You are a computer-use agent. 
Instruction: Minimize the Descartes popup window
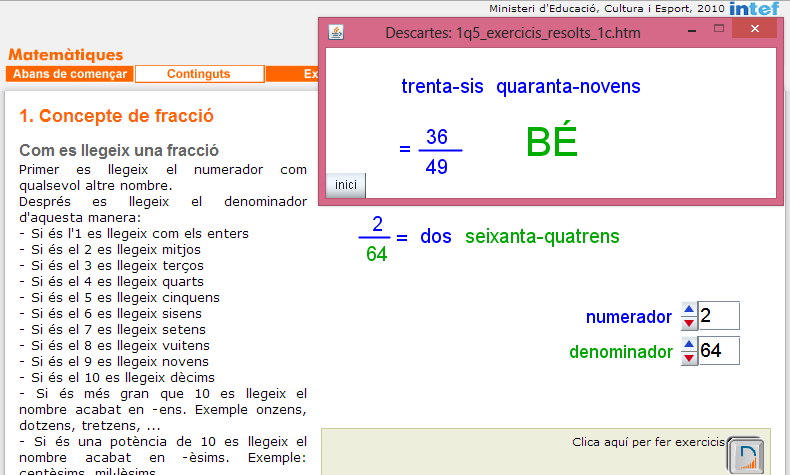click(692, 31)
